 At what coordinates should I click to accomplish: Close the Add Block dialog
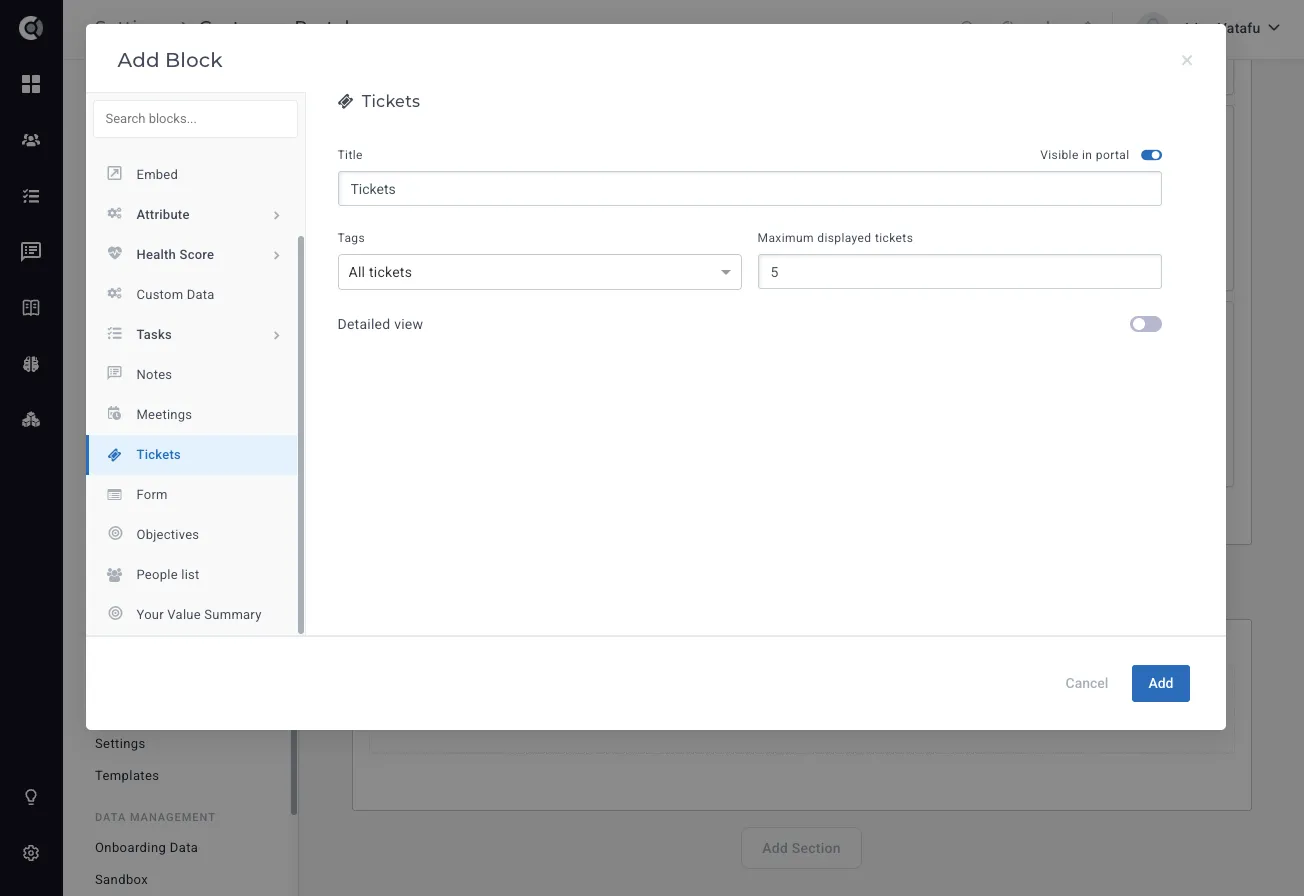pos(1187,60)
